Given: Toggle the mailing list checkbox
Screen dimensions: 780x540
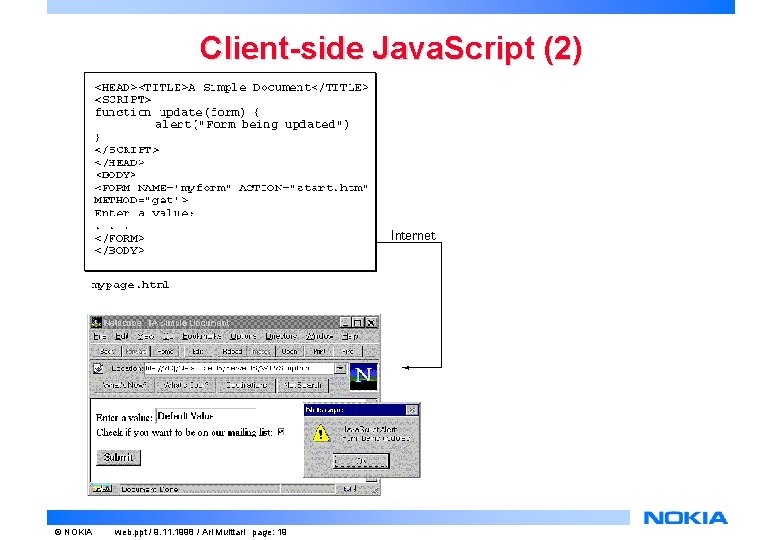Looking at the screenshot, I should pyautogui.click(x=281, y=432).
